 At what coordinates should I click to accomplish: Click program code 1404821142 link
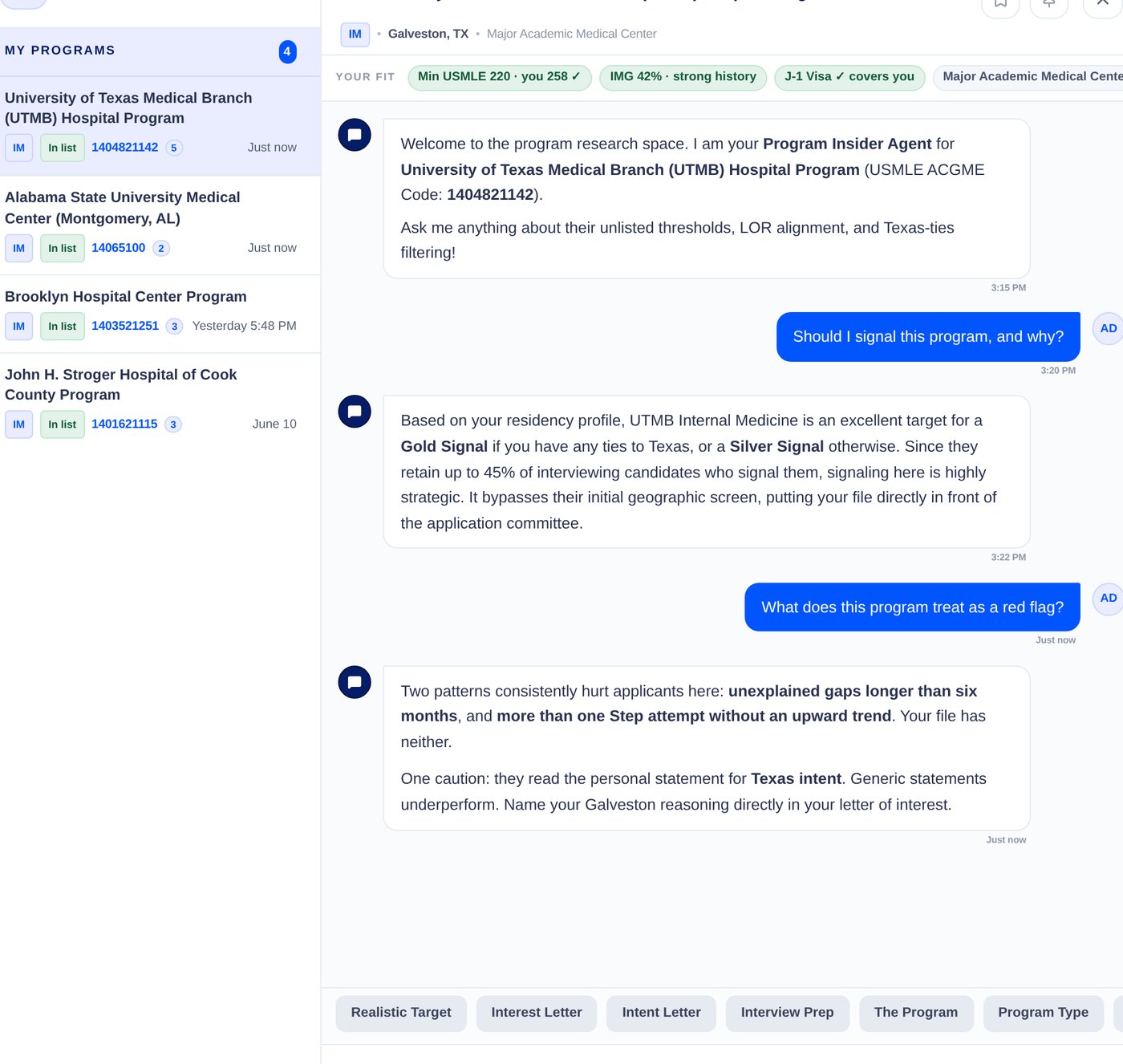(125, 147)
